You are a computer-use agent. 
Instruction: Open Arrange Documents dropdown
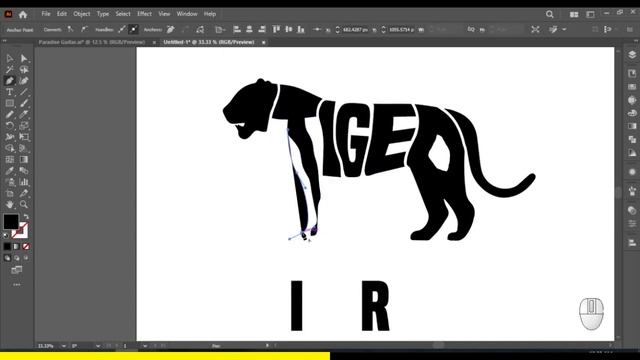pos(574,14)
